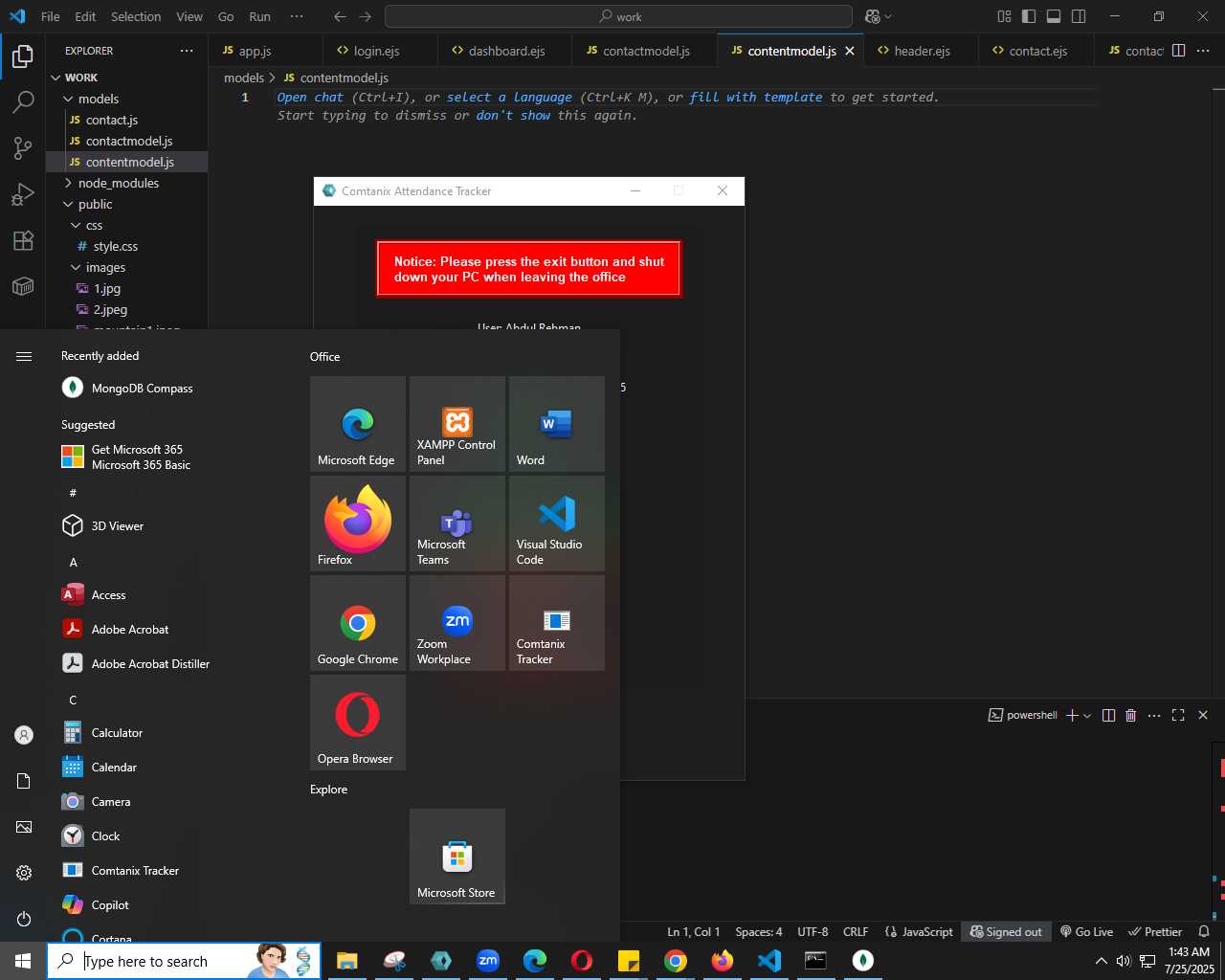Click the Start menu power button
Image resolution: width=1225 pixels, height=980 pixels.
click(24, 919)
